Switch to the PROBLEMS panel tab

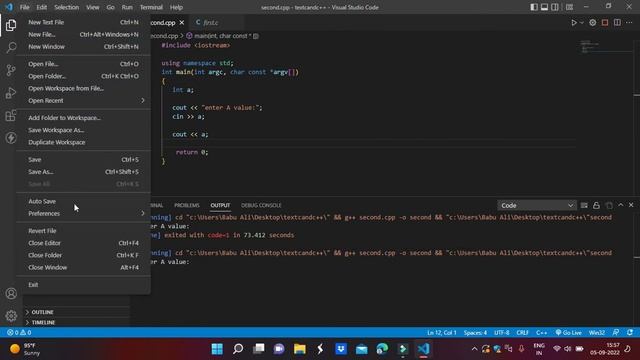click(x=187, y=205)
